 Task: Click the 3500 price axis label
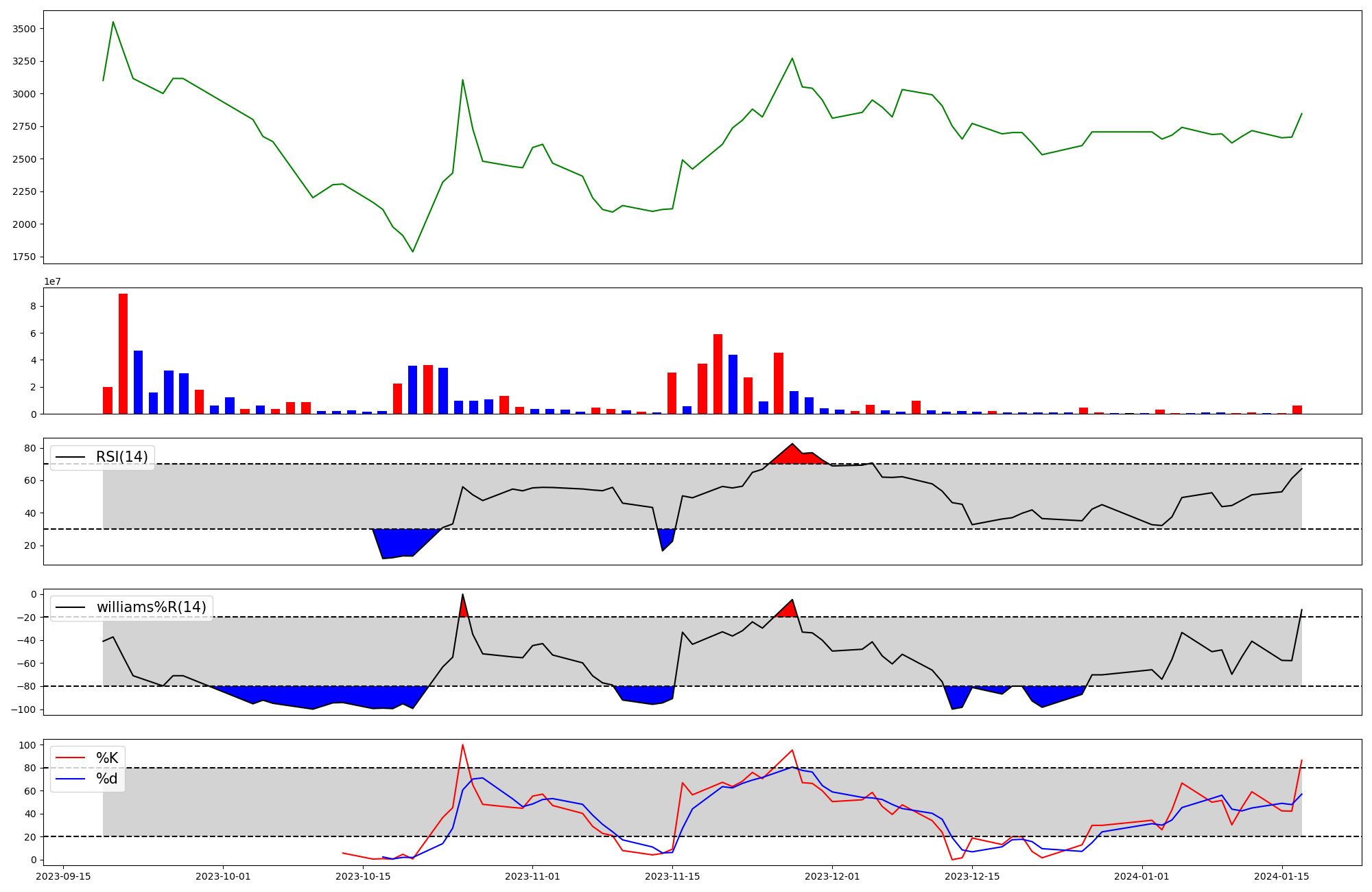point(25,29)
